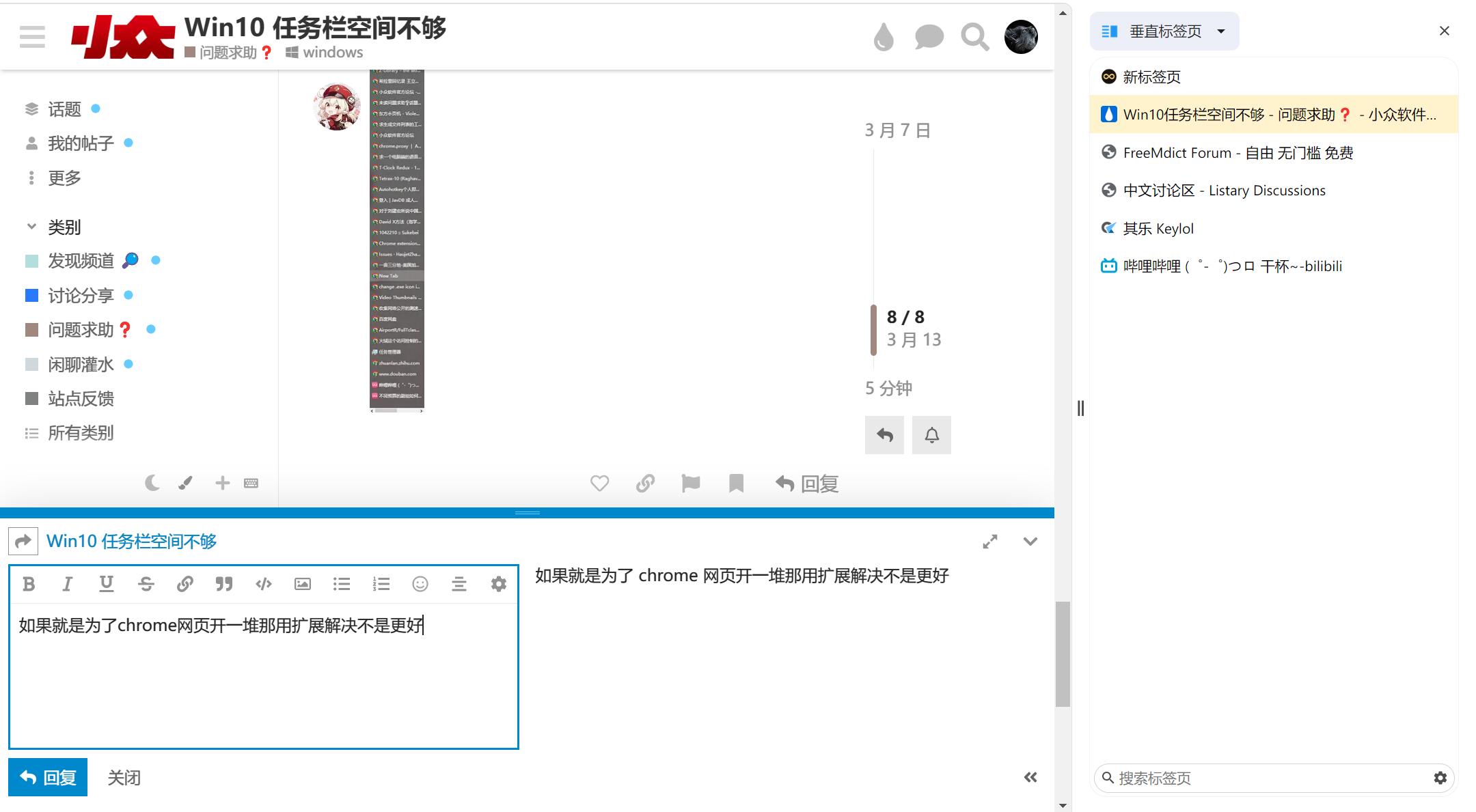Apply strikethrough formatting in the editor
This screenshot has width=1476, height=812.
tap(146, 584)
